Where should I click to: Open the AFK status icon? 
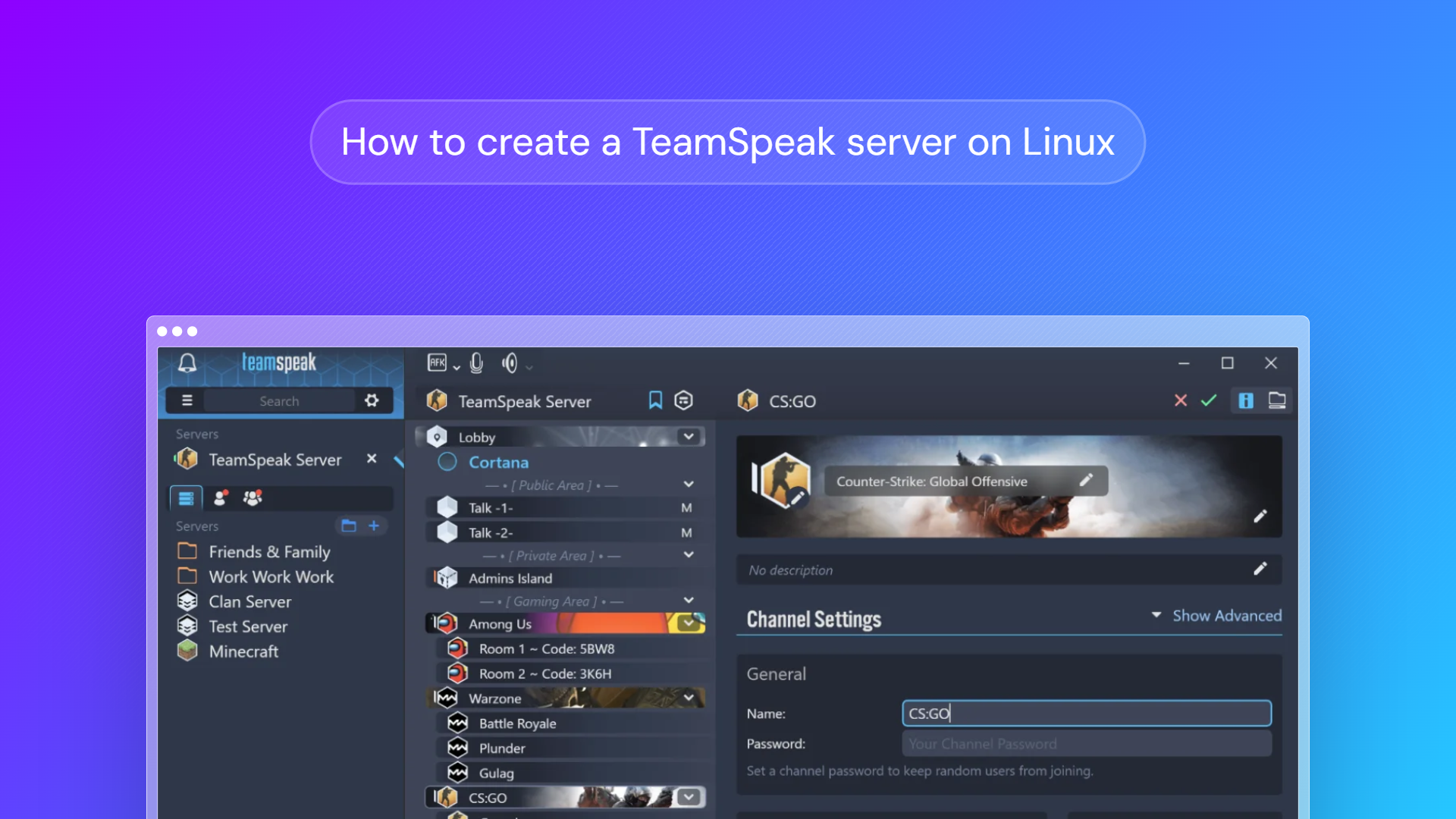pyautogui.click(x=438, y=363)
